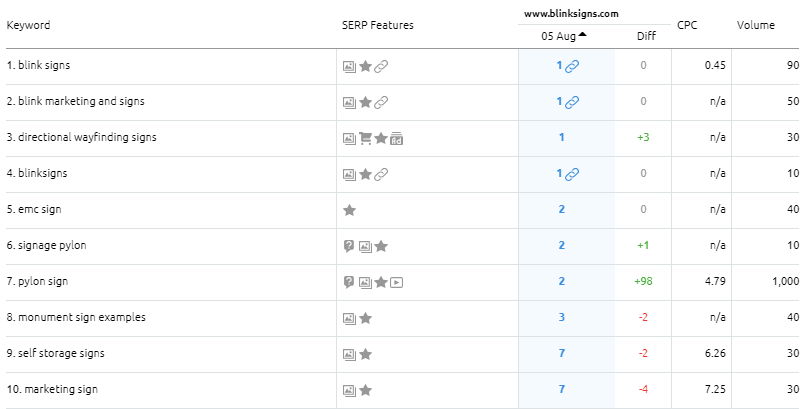Click the blue link icon next to blink signs position

click(x=572, y=66)
